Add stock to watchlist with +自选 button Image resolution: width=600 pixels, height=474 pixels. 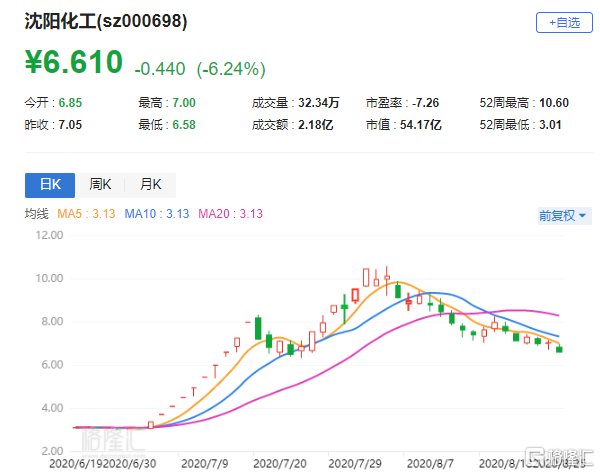[x=564, y=23]
